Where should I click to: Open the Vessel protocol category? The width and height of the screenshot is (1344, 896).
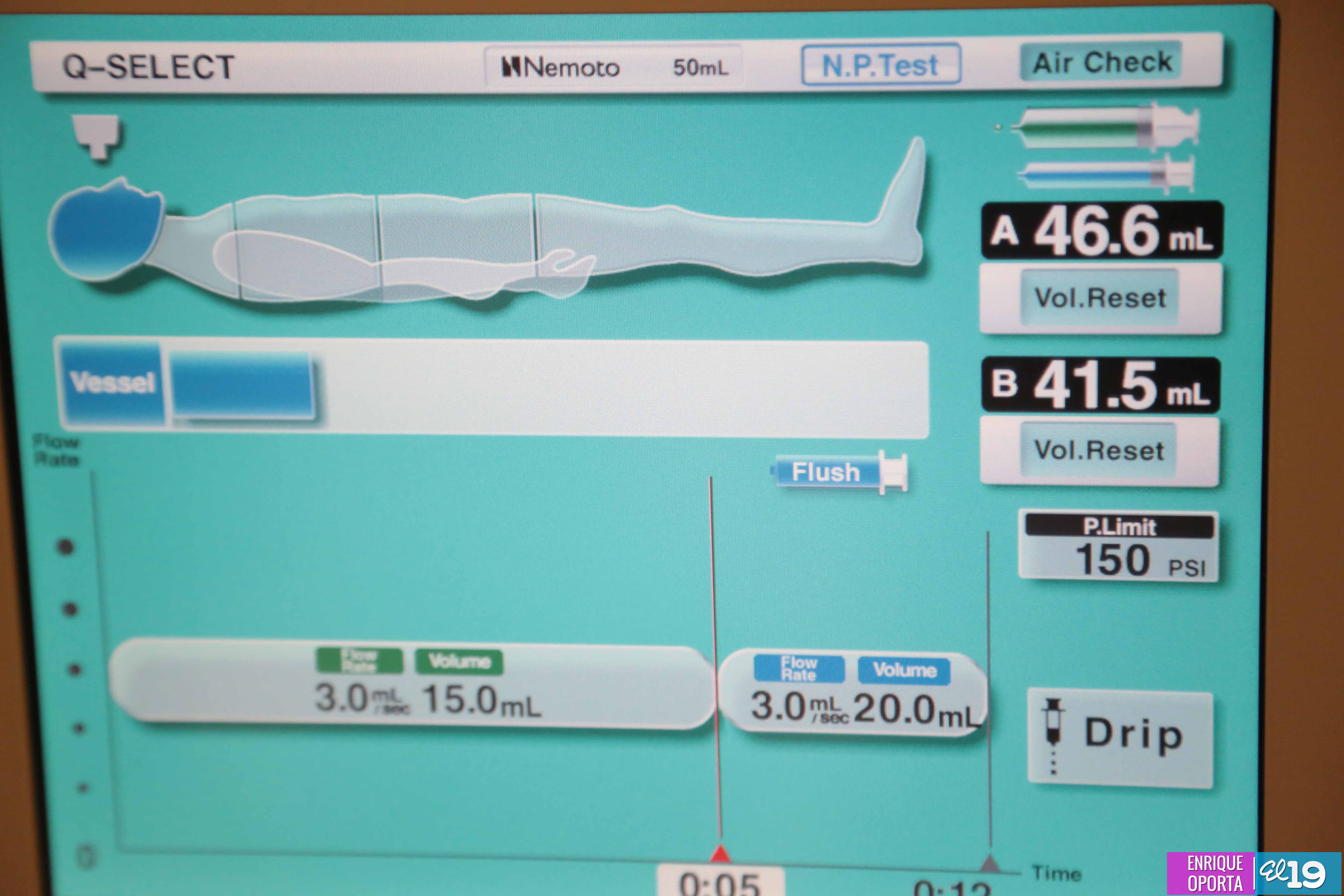(112, 383)
